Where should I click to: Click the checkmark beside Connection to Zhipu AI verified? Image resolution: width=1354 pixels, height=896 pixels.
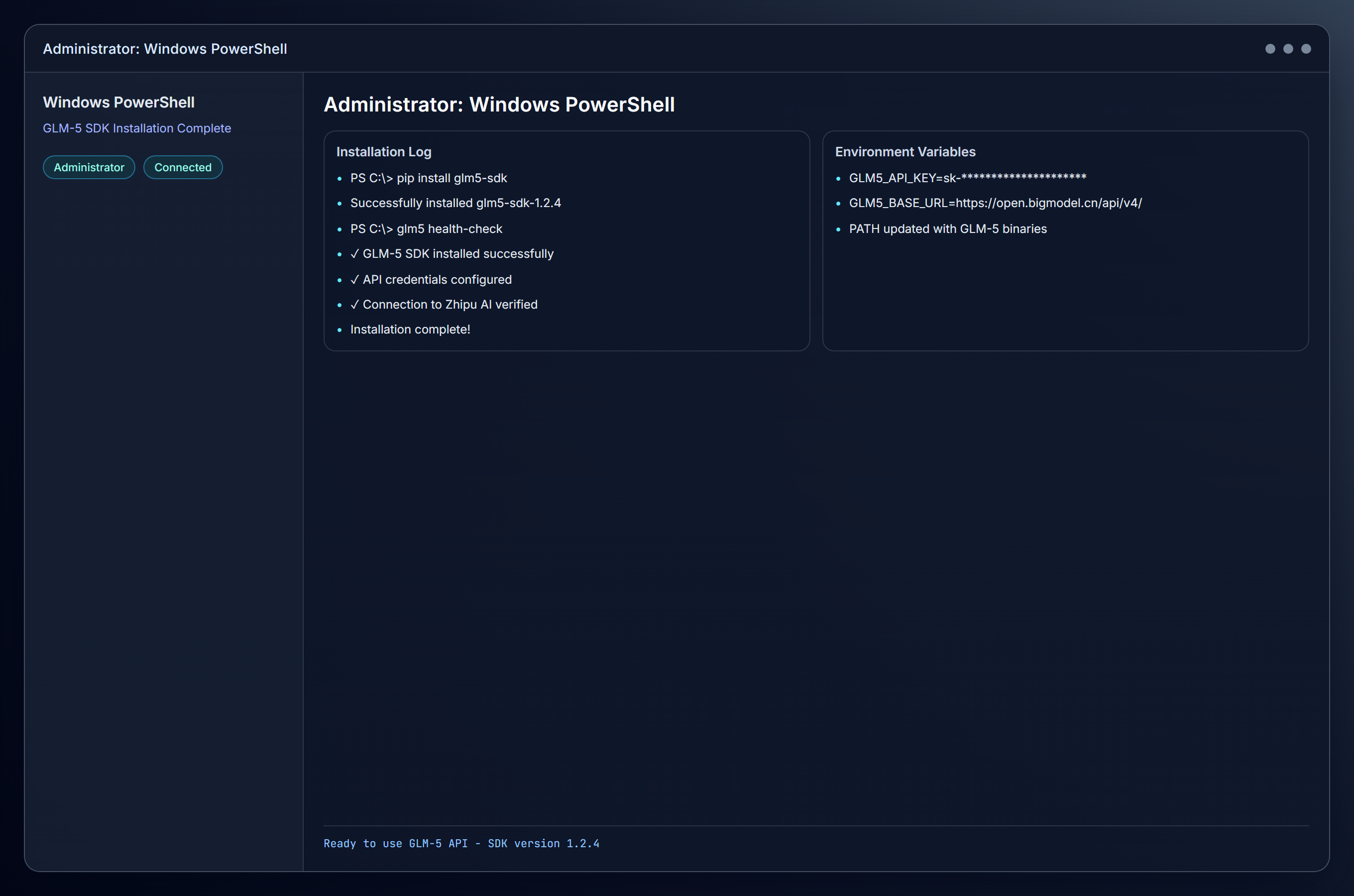coord(355,305)
